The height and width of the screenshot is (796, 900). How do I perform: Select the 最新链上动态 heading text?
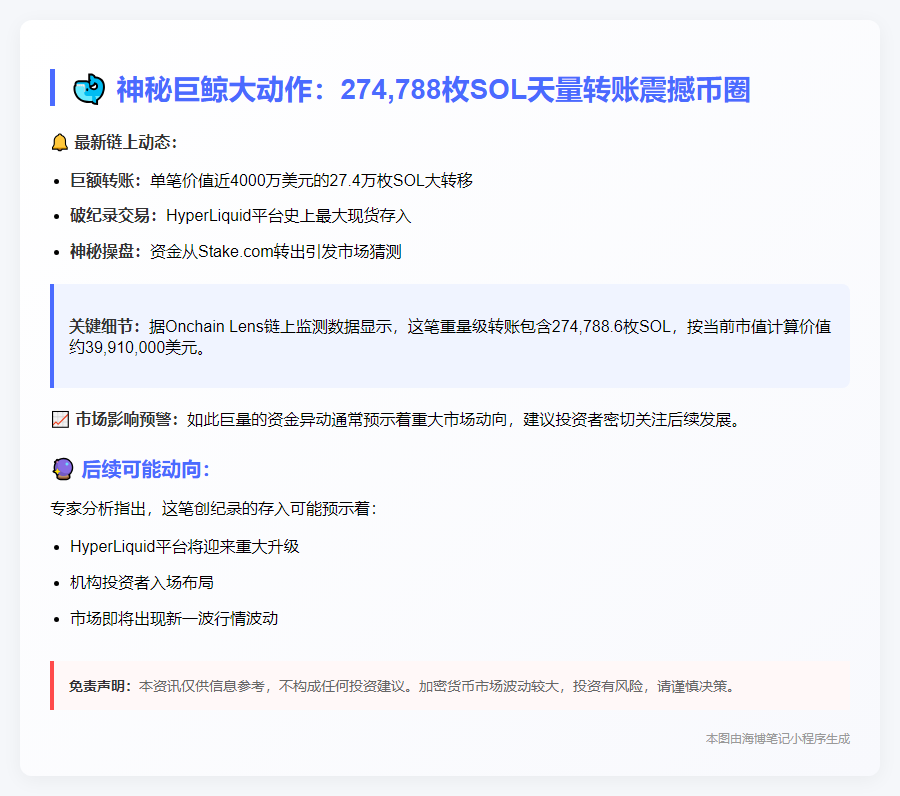126,142
